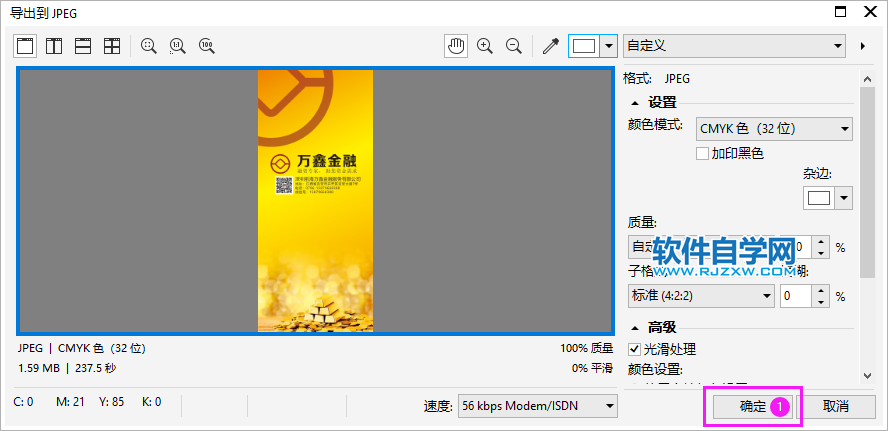The image size is (888, 431).
Task: Click the 100% zoom icon
Action: (x=207, y=46)
